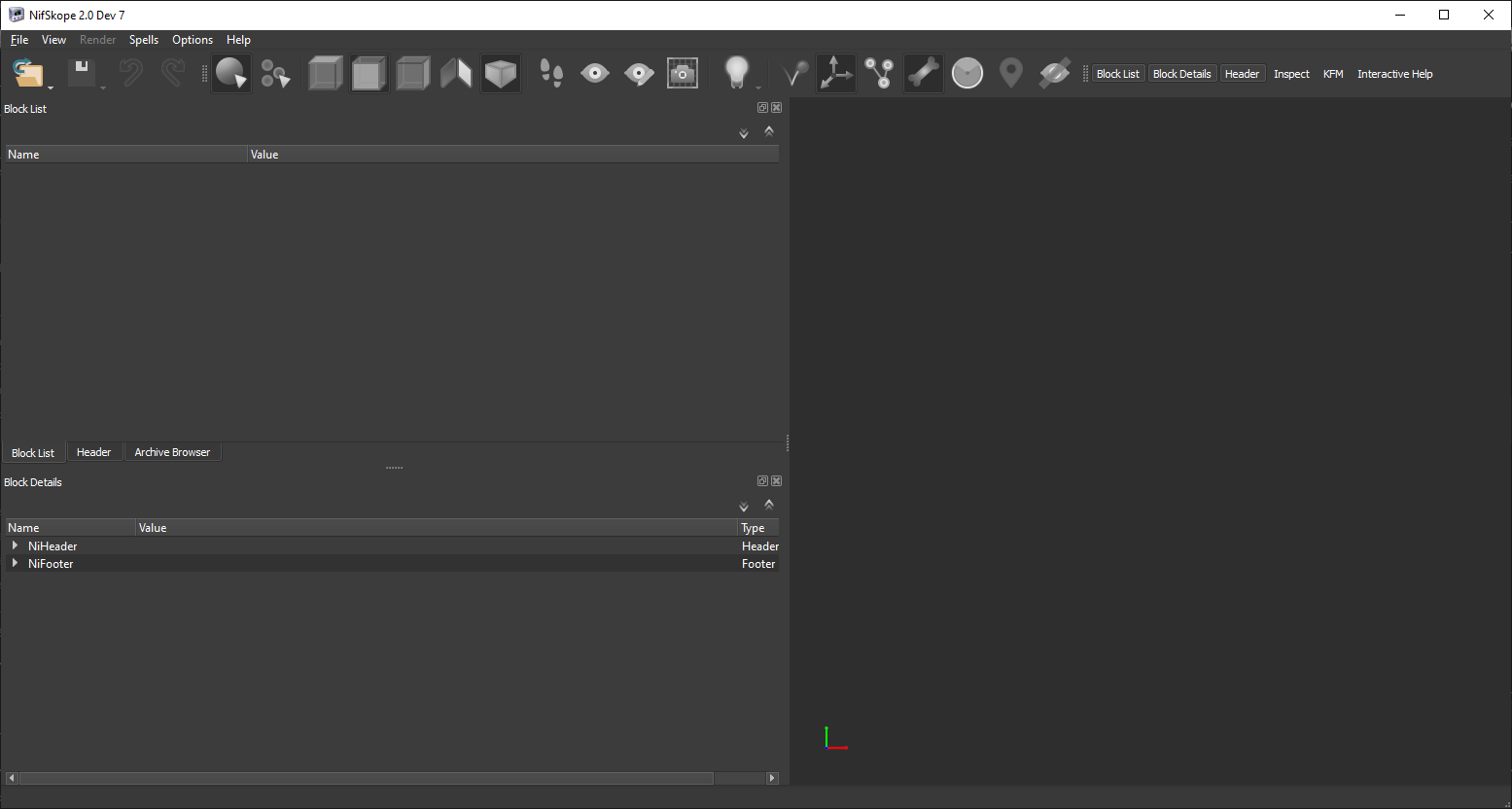Click the Block List Value column header

pos(513,155)
